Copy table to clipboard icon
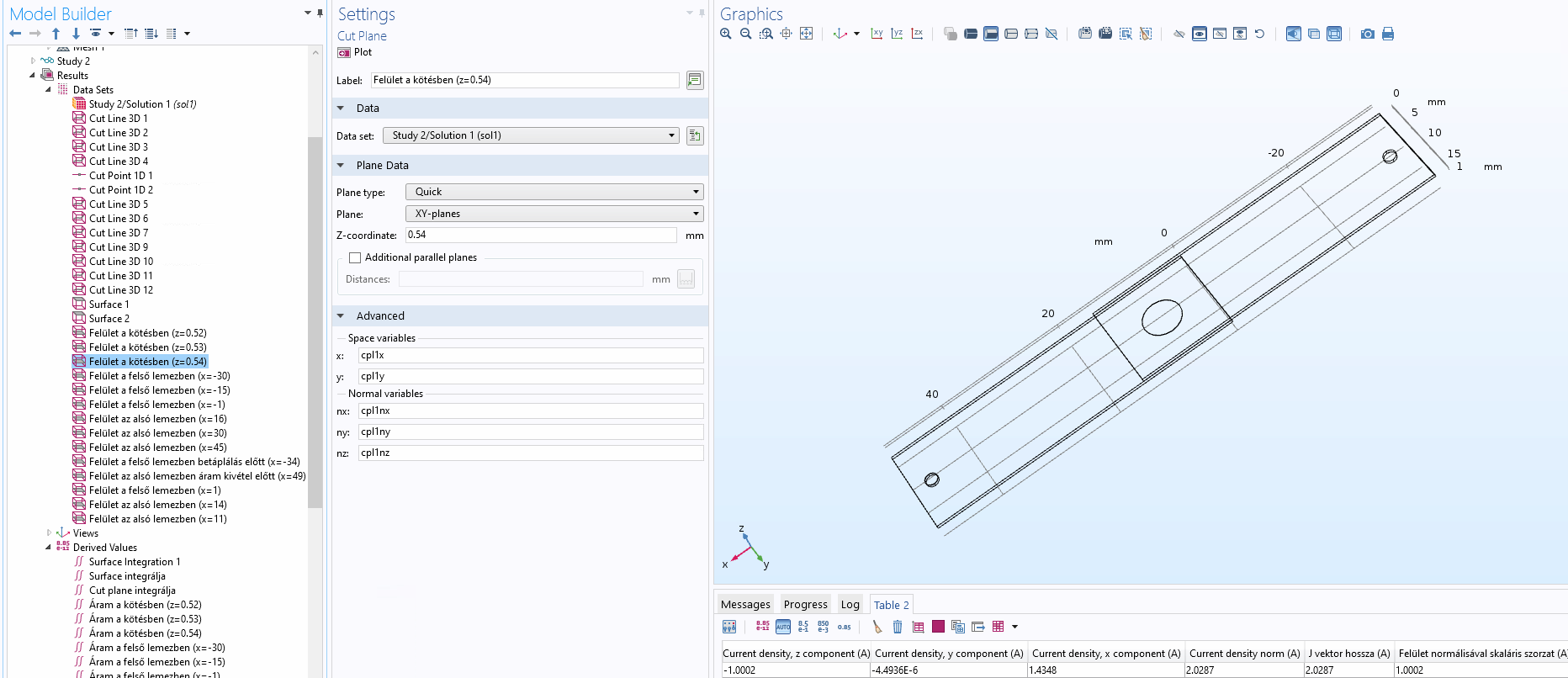1568x678 pixels. pos(958,627)
